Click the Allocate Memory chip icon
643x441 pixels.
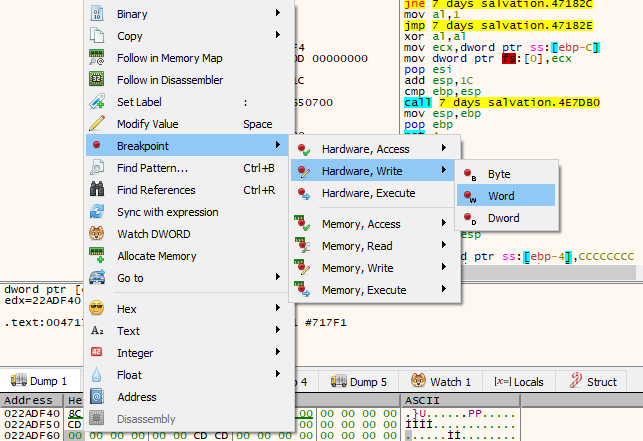[x=97, y=256]
